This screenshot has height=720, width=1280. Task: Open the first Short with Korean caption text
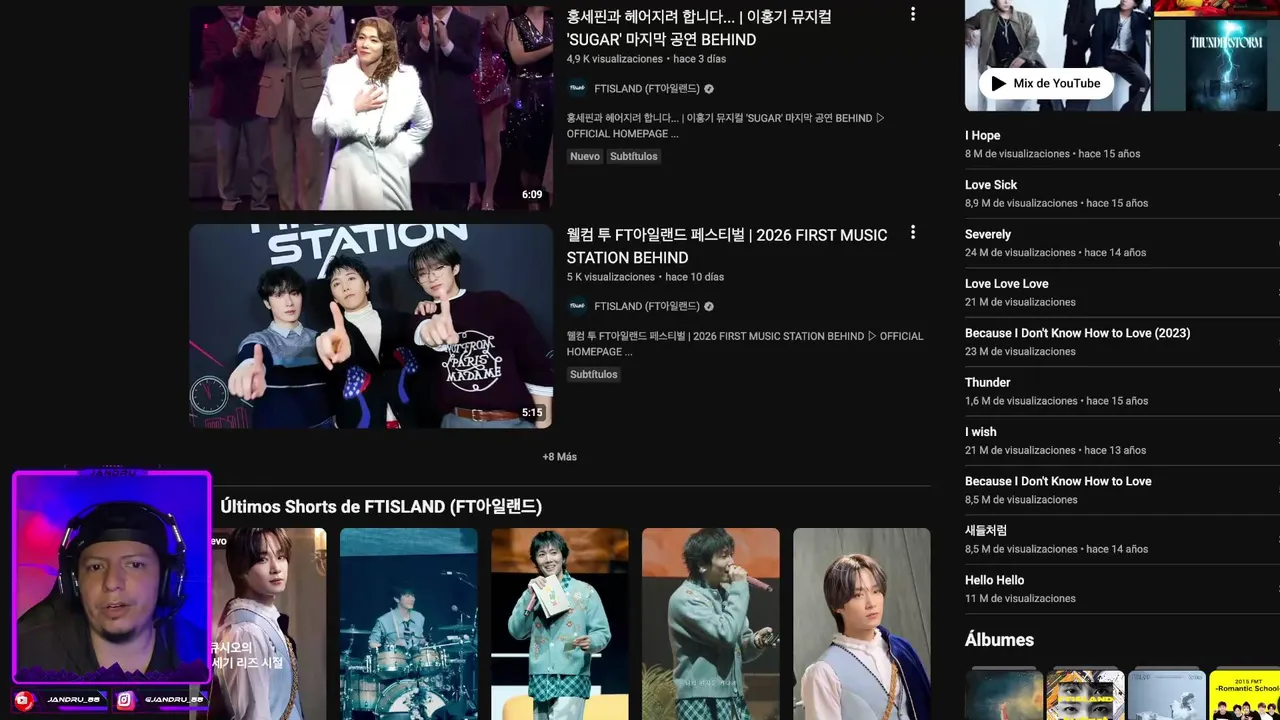(268, 624)
